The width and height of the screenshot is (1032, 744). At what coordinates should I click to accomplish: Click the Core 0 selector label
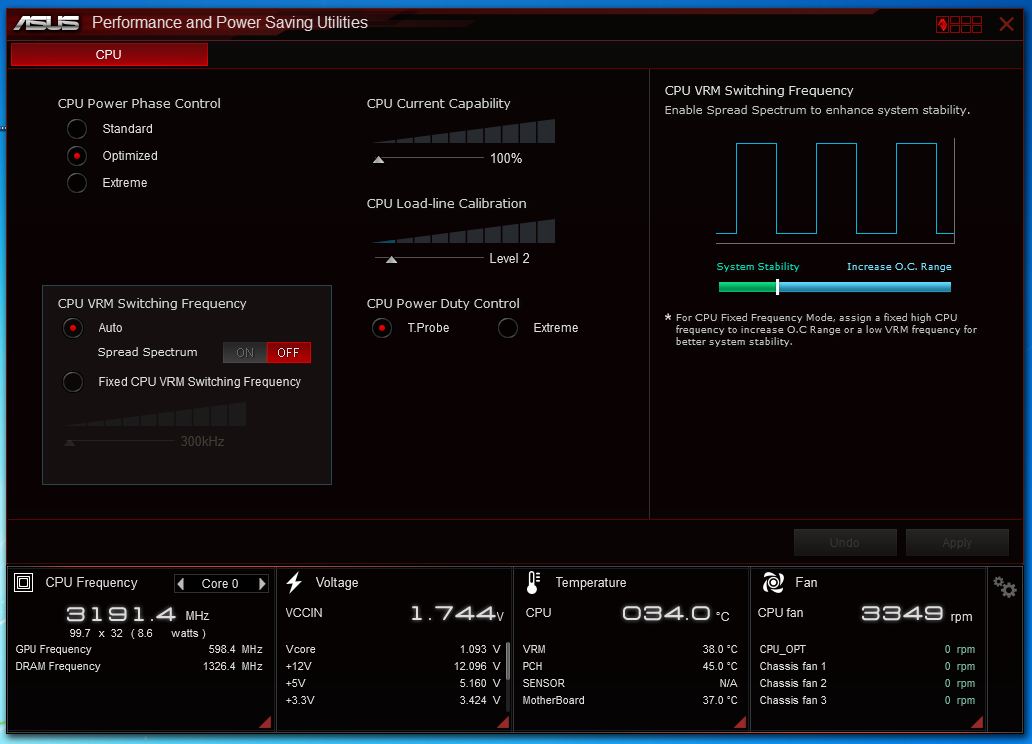[x=220, y=583]
